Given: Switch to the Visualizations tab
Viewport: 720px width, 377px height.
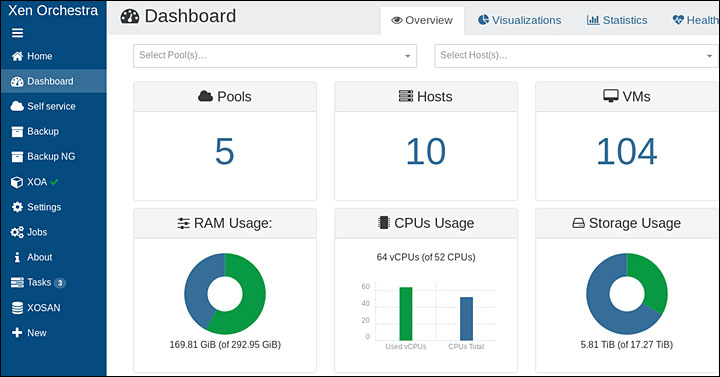Looking at the screenshot, I should (x=519, y=20).
